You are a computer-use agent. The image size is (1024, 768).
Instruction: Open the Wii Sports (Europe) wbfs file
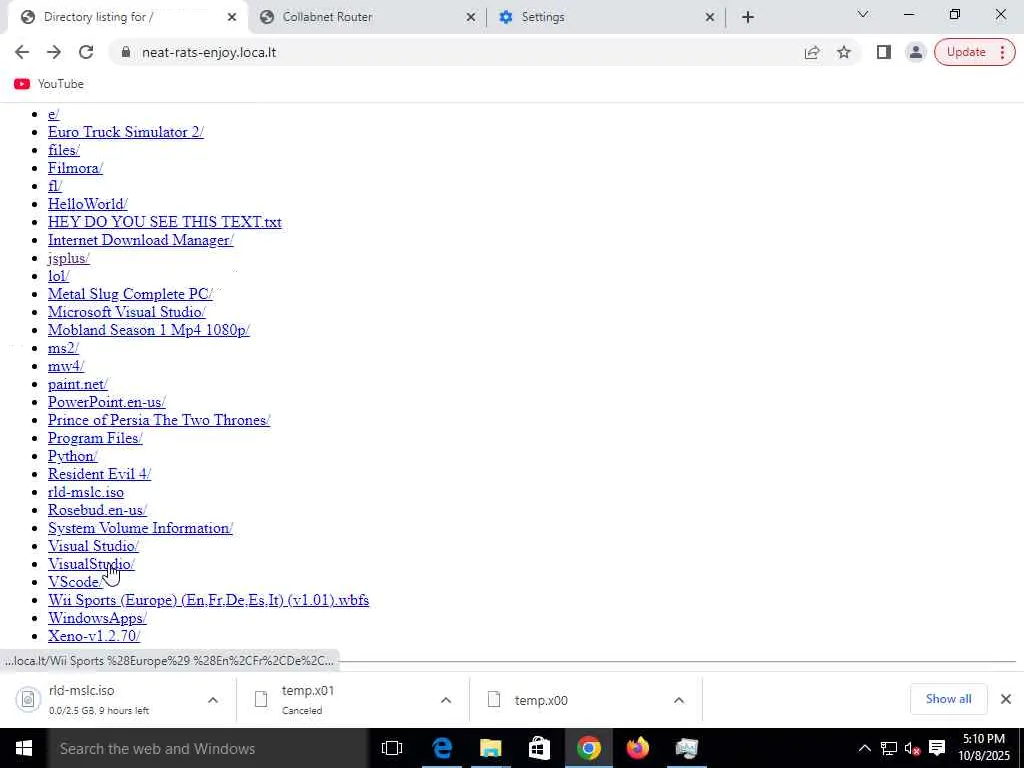point(208,600)
